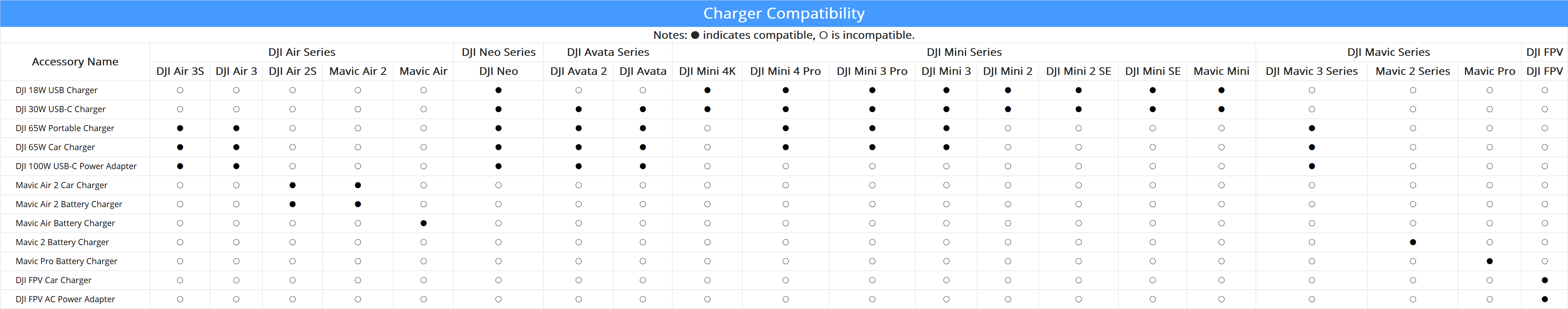Screen dimensions: 1568x309
Task: Click filled dot for DJI 100W USB-C Power Adapter and DJI Mavic 3 Series
Action: (x=1312, y=166)
